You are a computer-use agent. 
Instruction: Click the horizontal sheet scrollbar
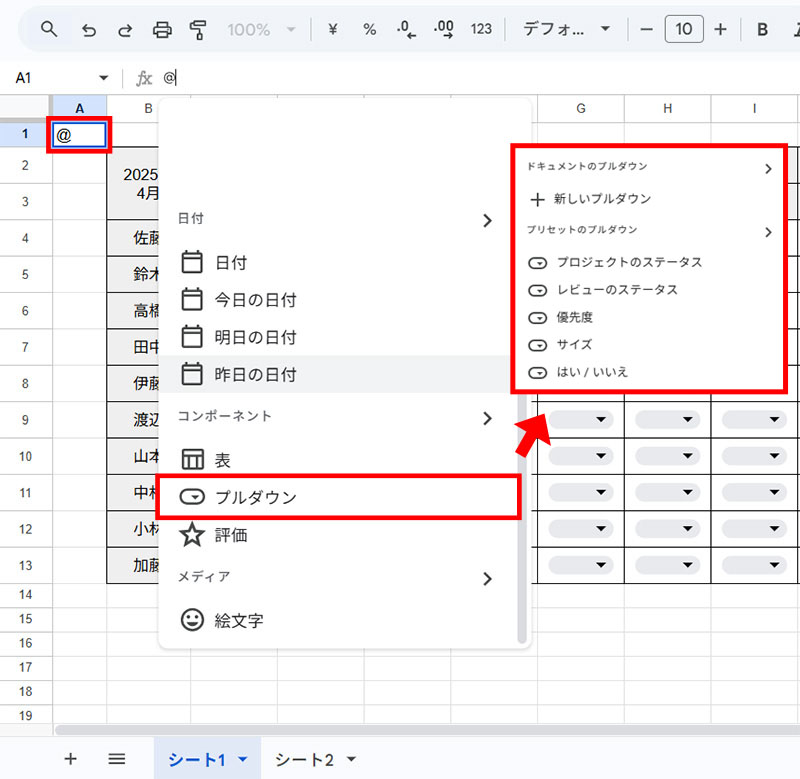pos(428,730)
